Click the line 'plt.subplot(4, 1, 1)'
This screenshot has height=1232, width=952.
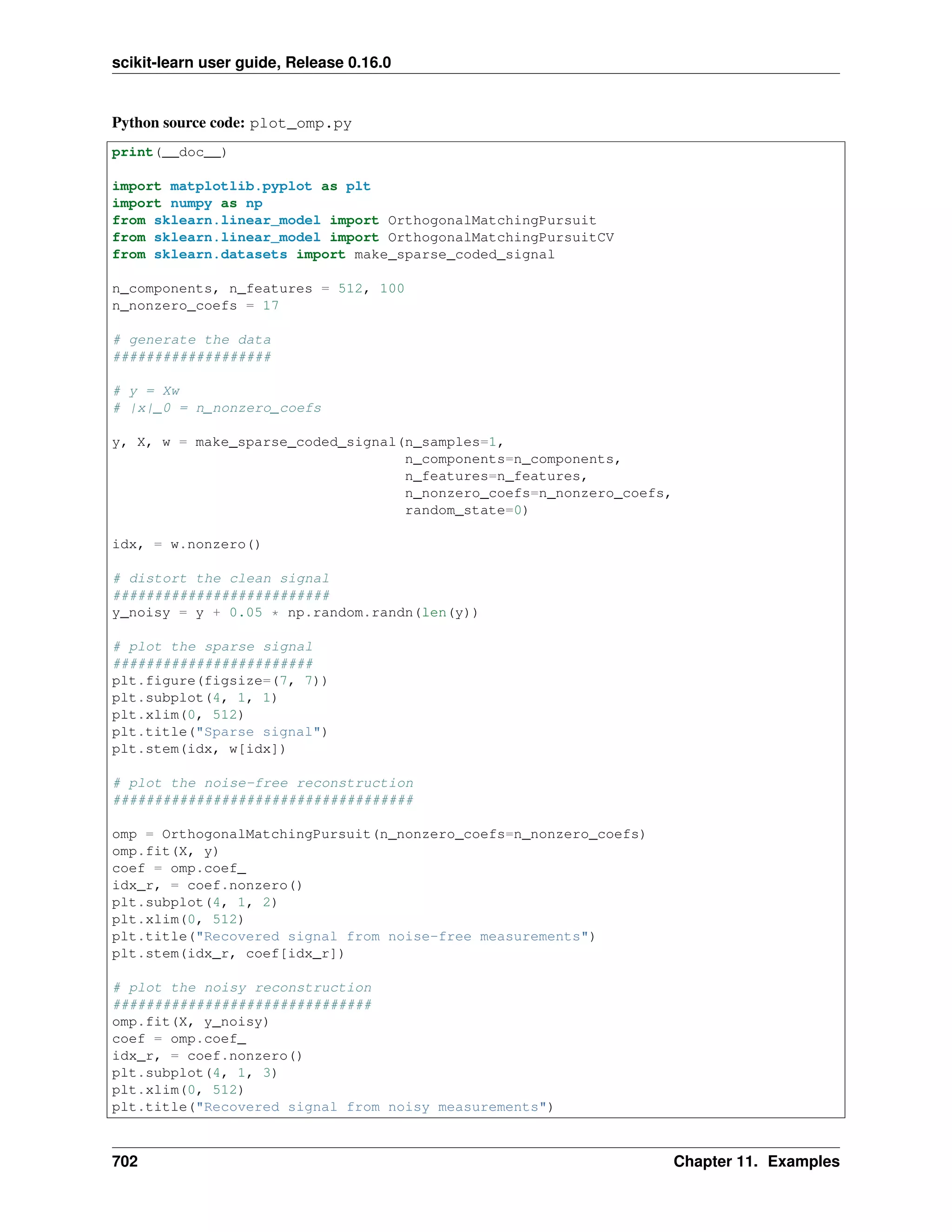[x=195, y=698]
